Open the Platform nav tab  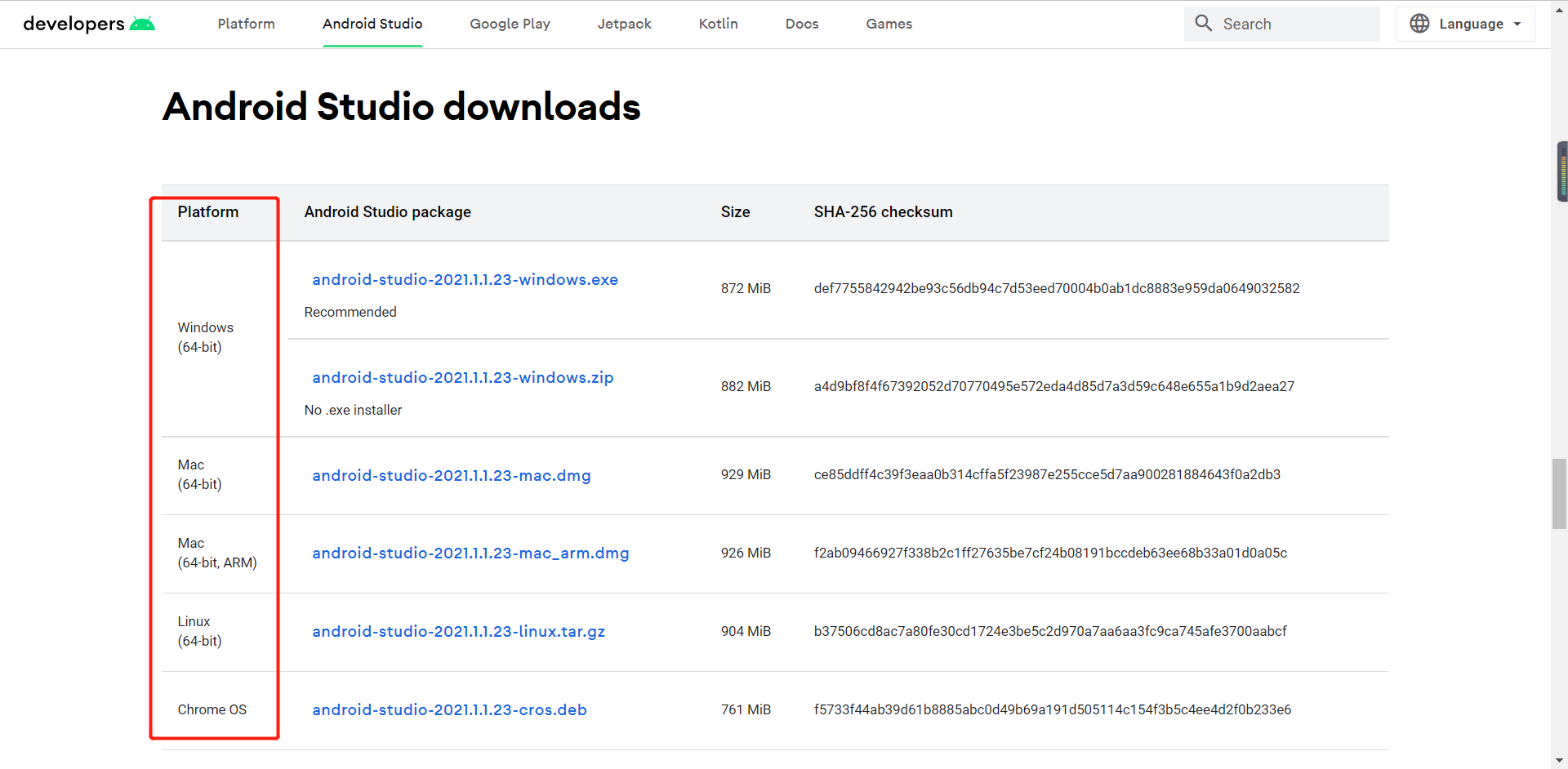pos(246,24)
